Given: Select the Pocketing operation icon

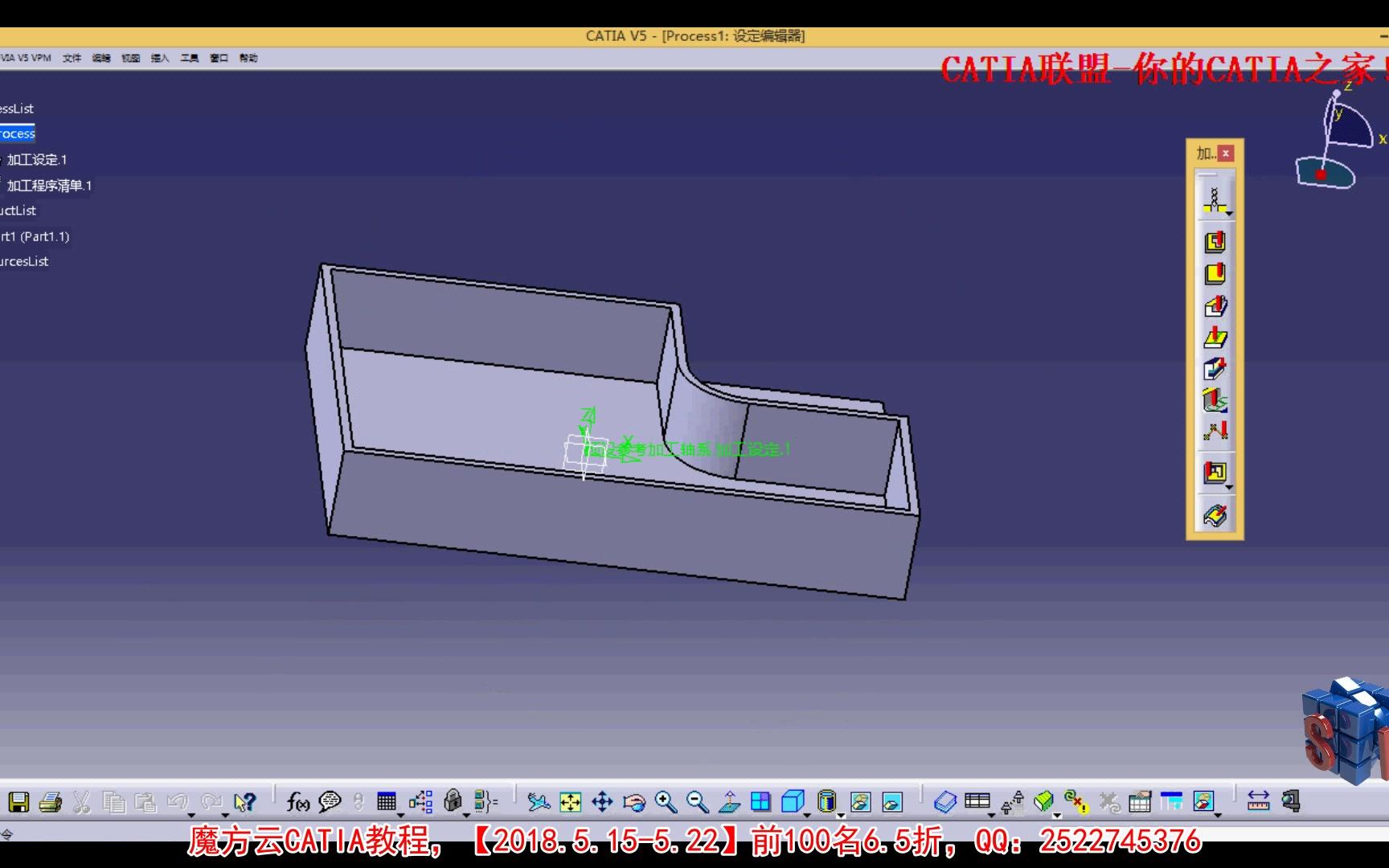Looking at the screenshot, I should pos(1215,242).
